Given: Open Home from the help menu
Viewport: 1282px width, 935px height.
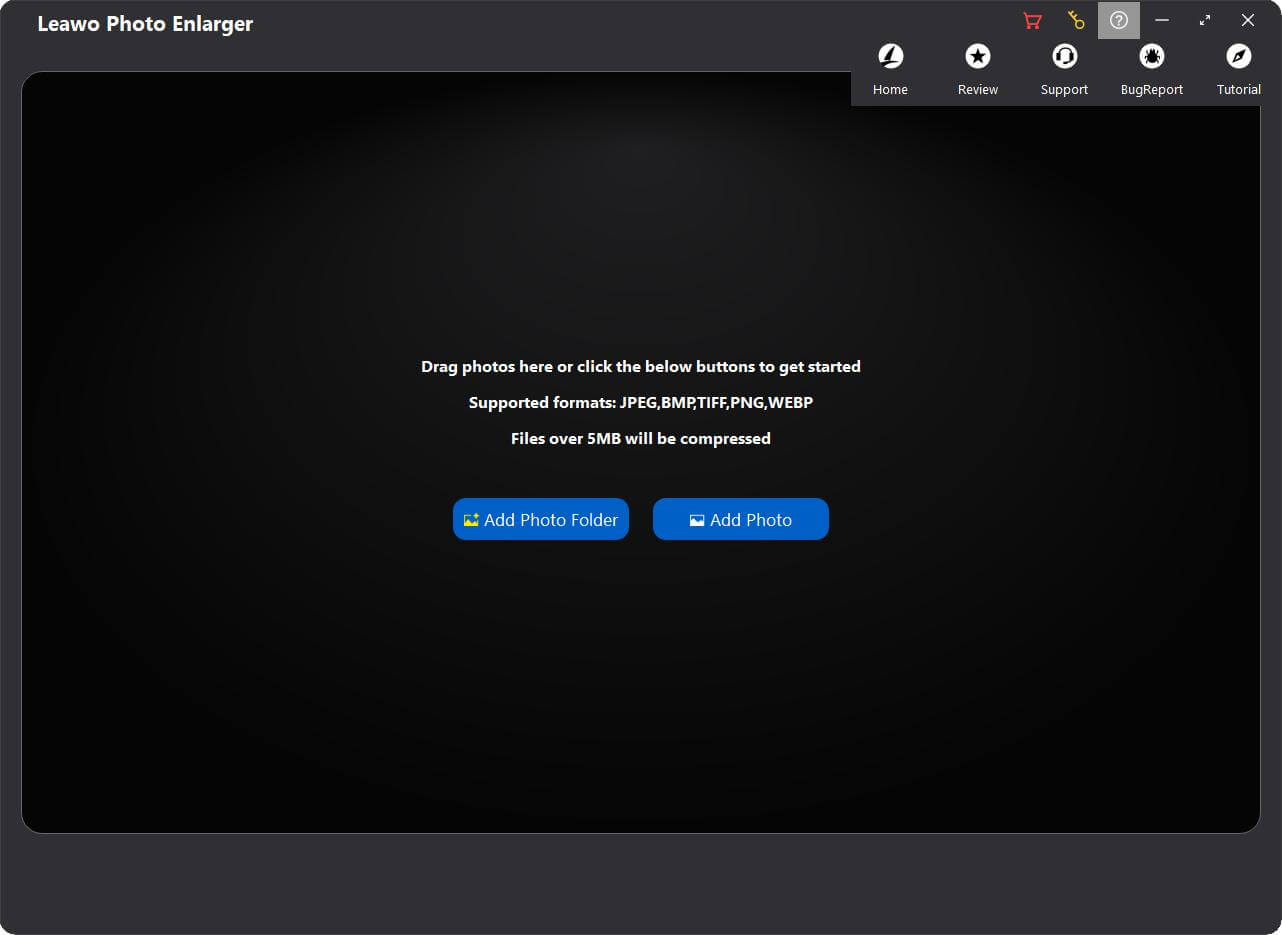Looking at the screenshot, I should [890, 70].
